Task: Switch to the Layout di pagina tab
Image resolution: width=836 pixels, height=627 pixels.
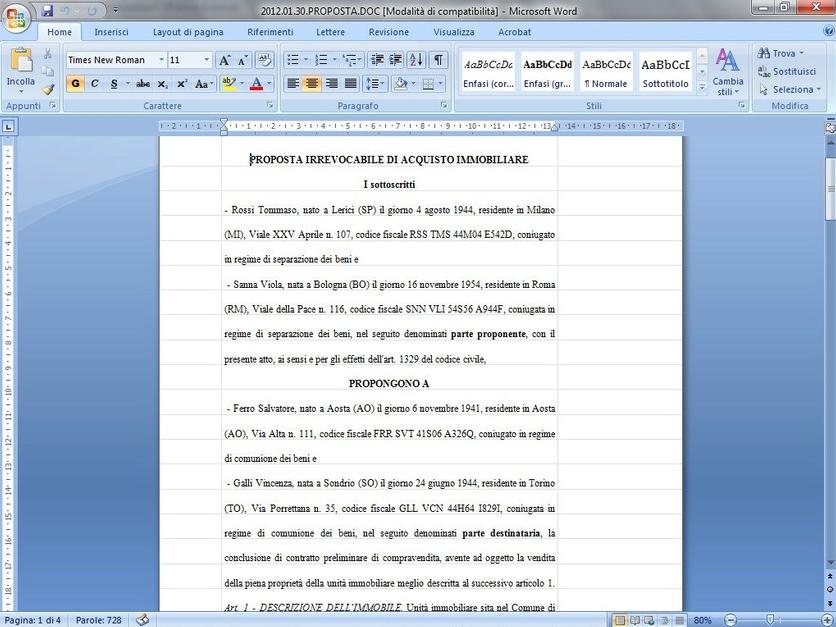Action: (x=188, y=32)
